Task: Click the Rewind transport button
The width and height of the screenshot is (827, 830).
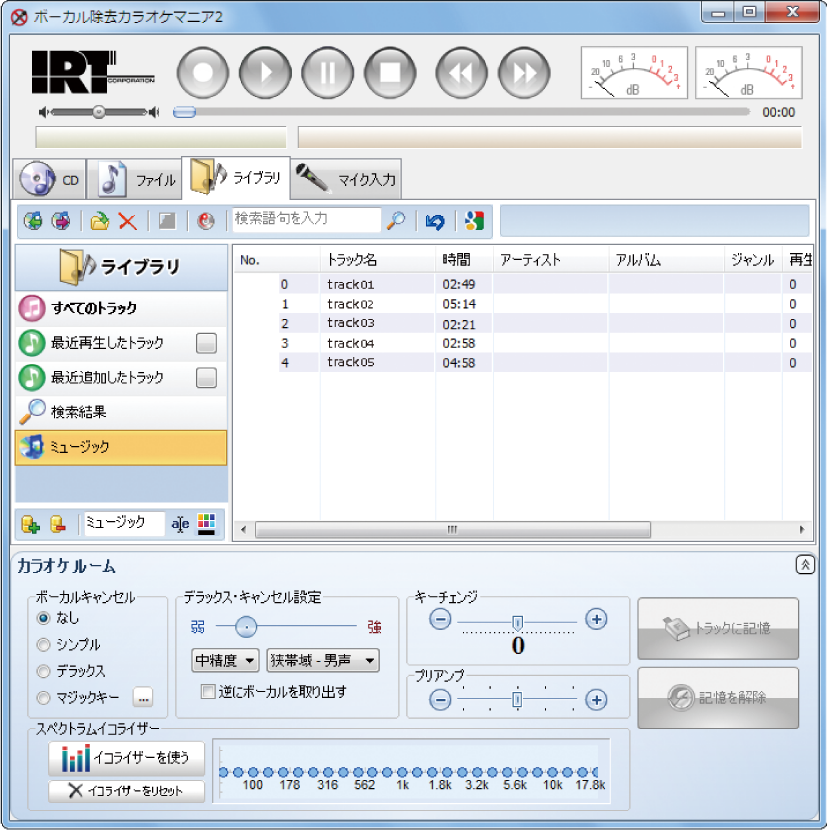Action: click(461, 73)
